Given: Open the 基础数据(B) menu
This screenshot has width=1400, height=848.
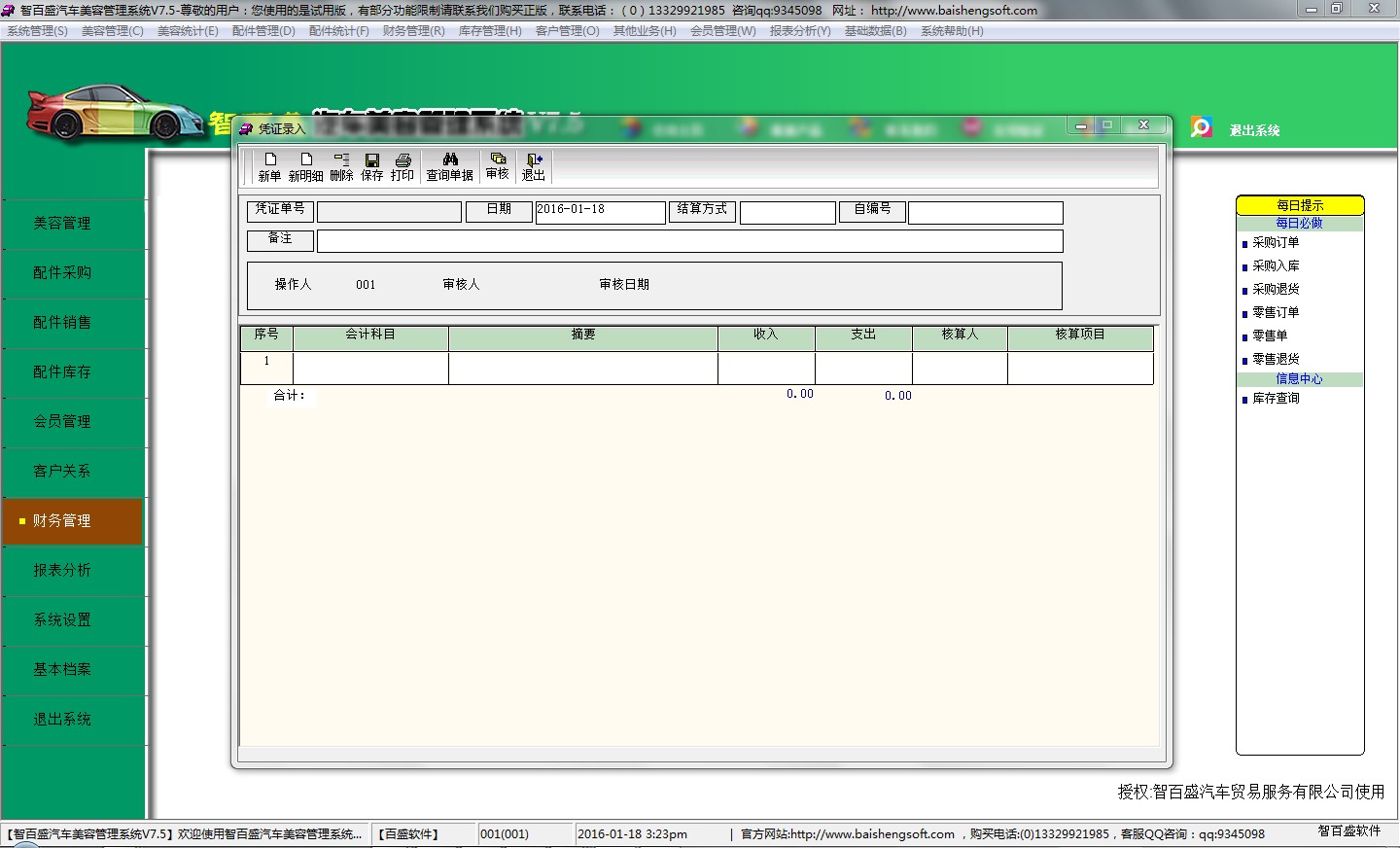Looking at the screenshot, I should (x=875, y=31).
